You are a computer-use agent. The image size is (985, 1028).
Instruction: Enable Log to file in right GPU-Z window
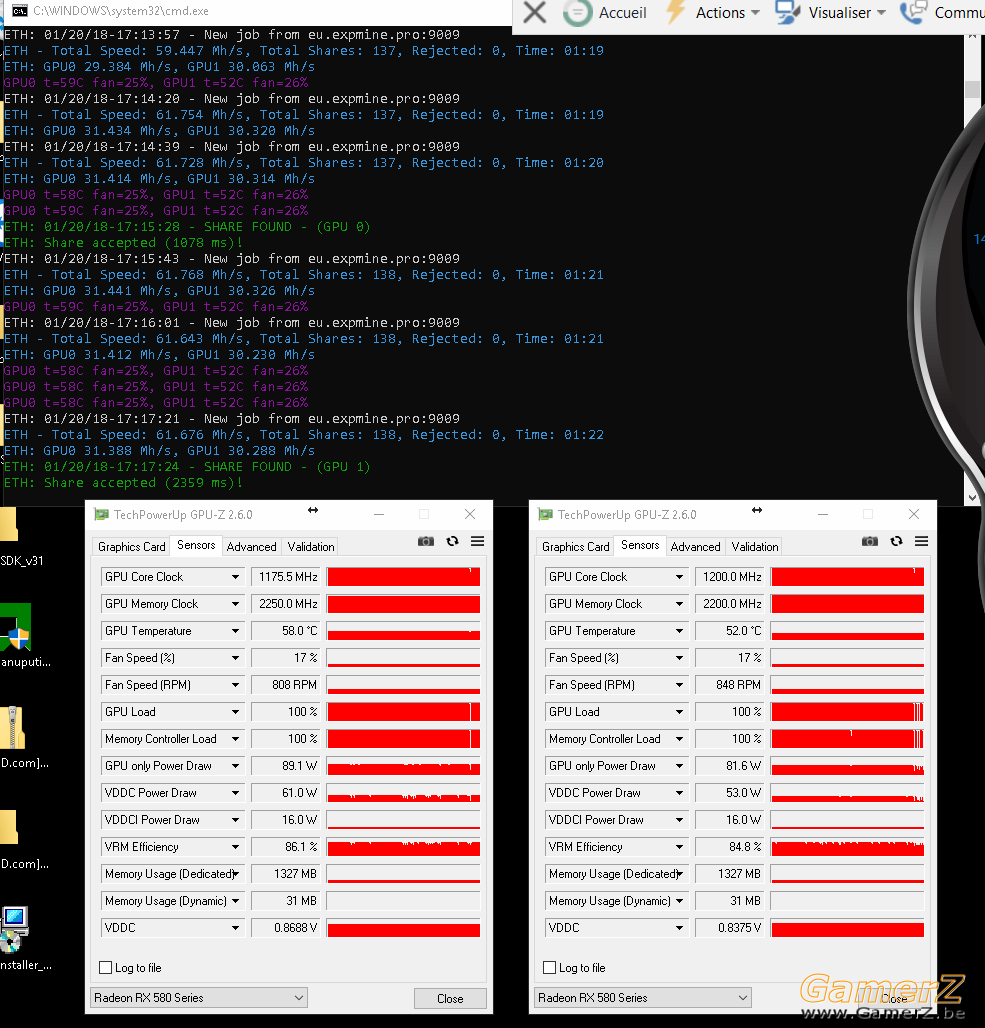(x=550, y=968)
